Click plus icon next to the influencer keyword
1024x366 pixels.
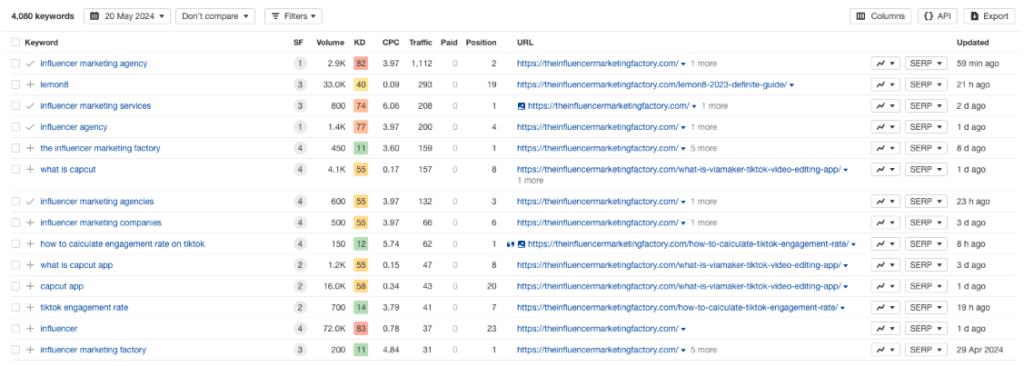tap(30, 328)
